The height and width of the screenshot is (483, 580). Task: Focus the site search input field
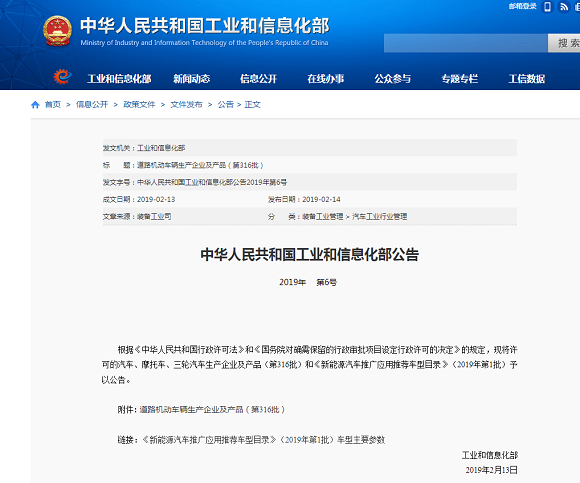(466, 43)
